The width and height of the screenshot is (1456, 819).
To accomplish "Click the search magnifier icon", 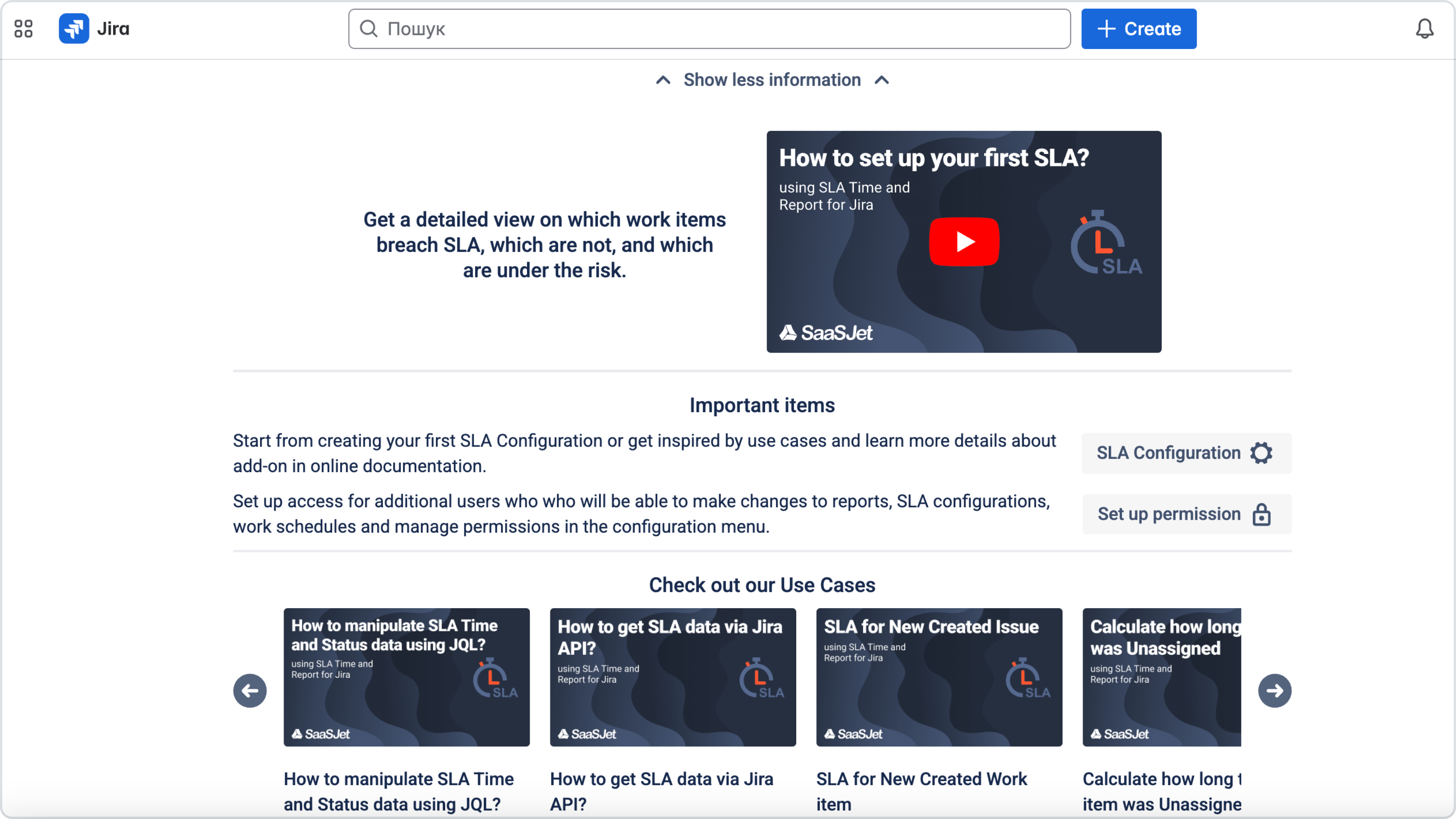I will pos(369,29).
